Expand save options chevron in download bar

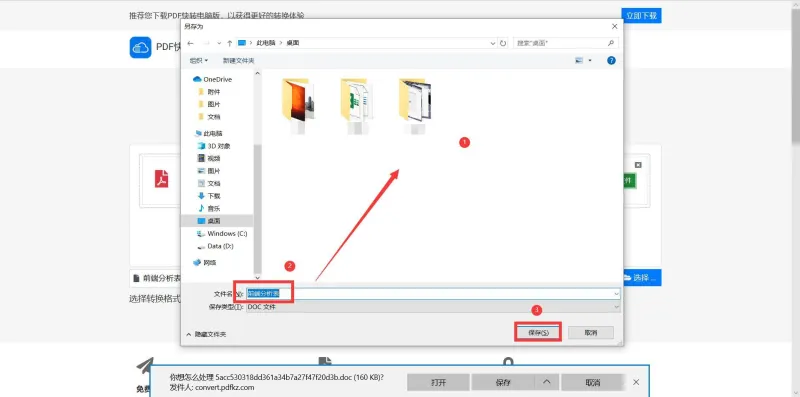point(546,382)
